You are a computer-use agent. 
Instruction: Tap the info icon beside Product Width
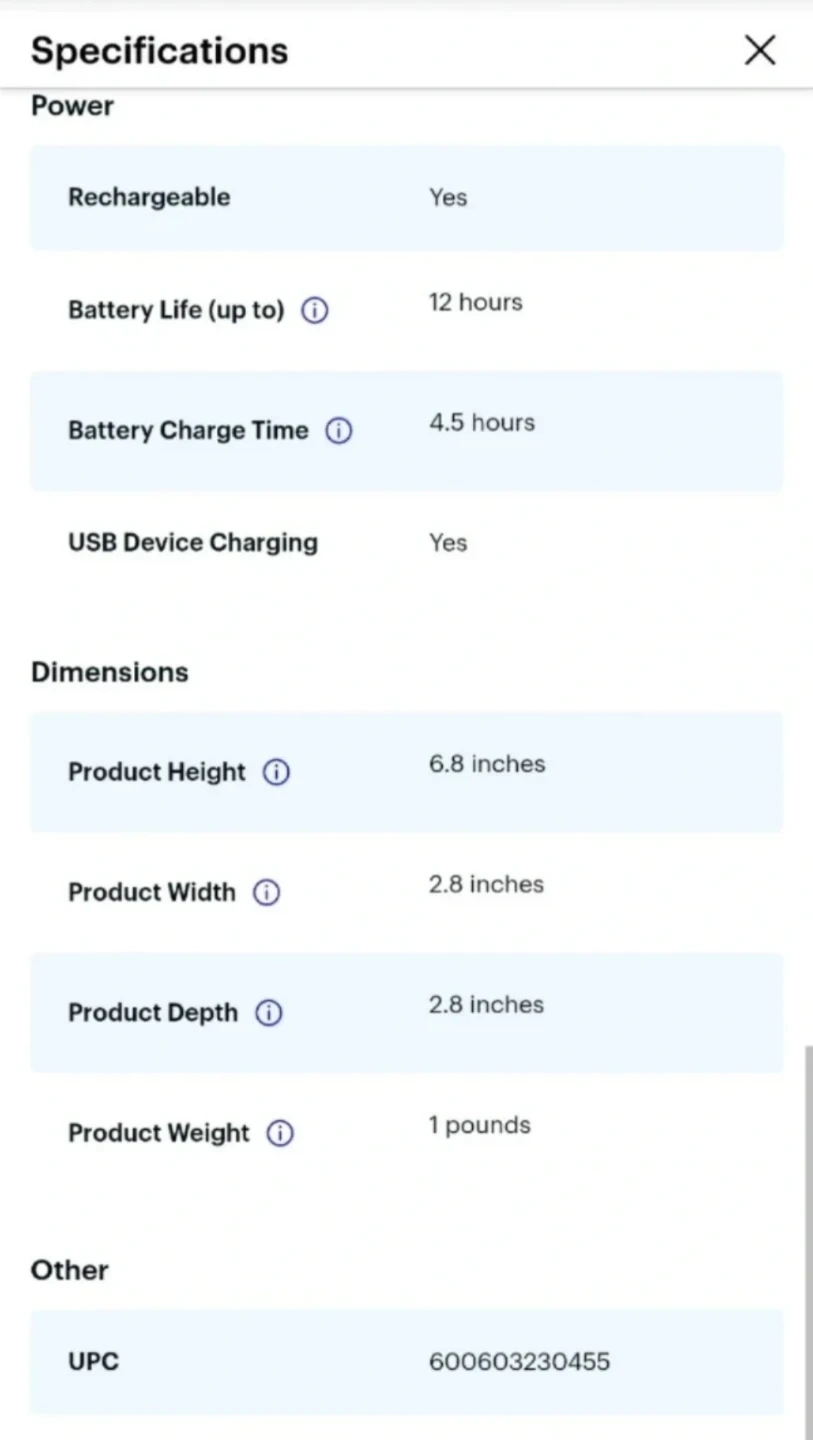(266, 893)
